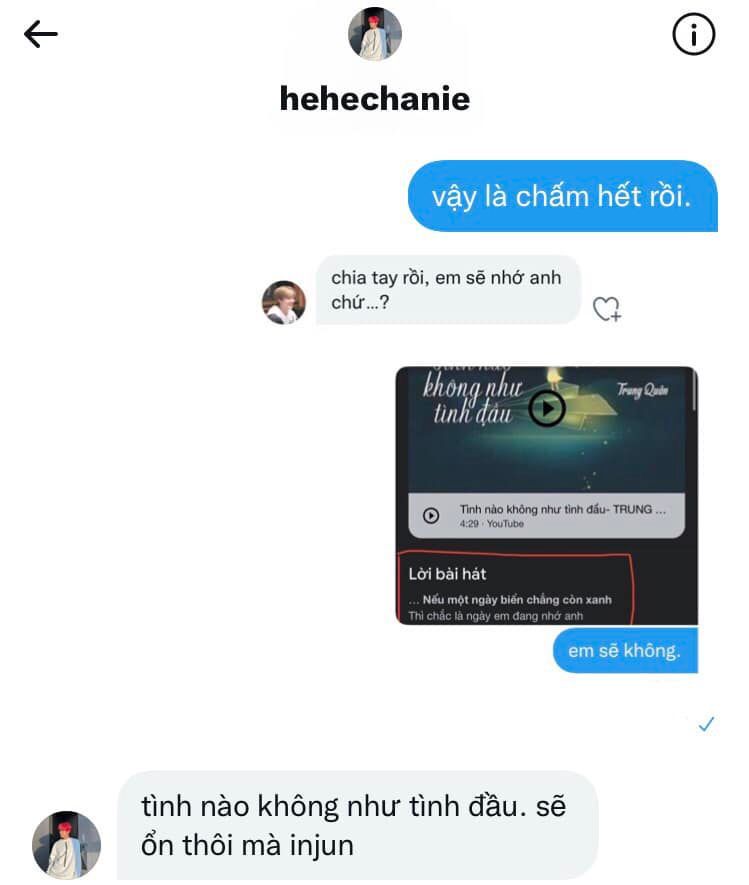Open the shared video screenshot image
Image resolution: width=749 pixels, height=885 pixels.
546,496
